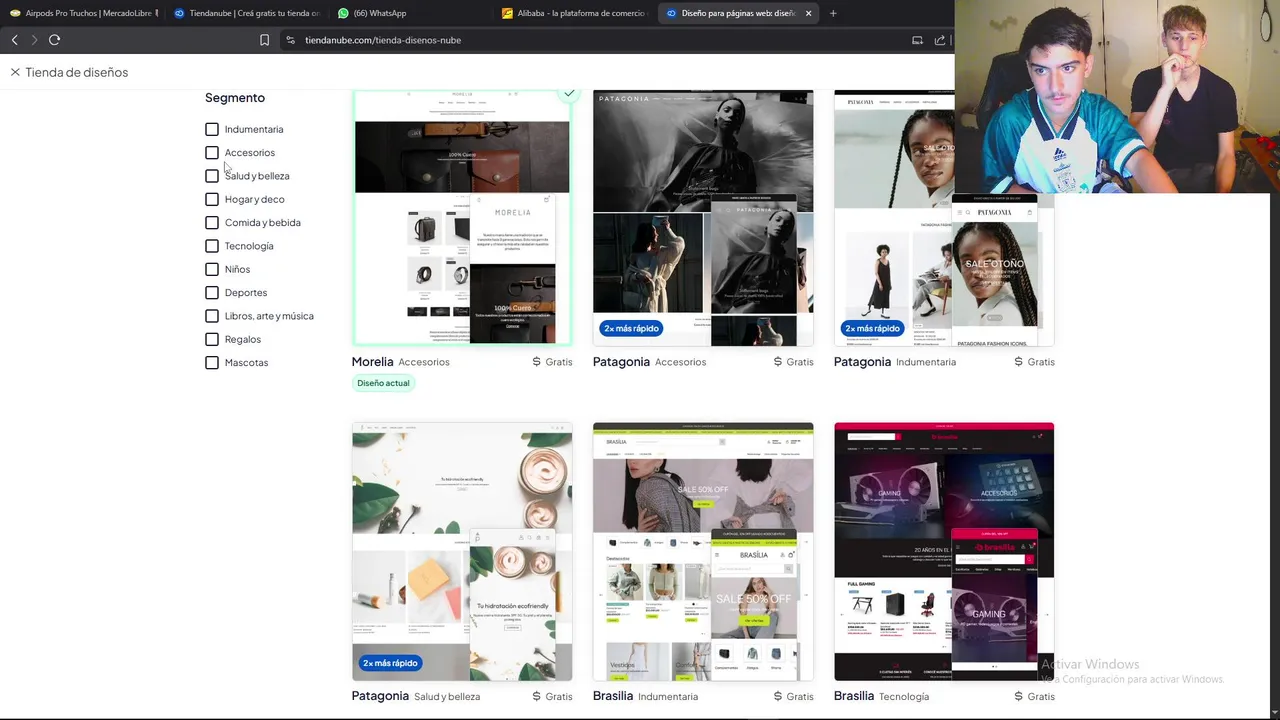
Task: Reload the page with the refresh icon
Action: pos(54,40)
